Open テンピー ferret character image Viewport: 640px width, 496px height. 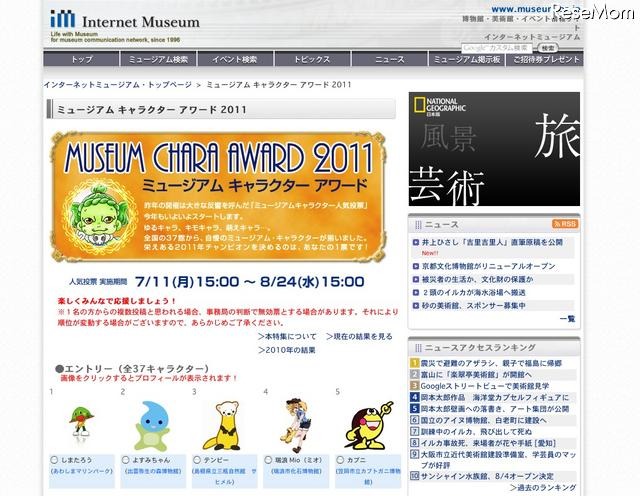[224, 425]
